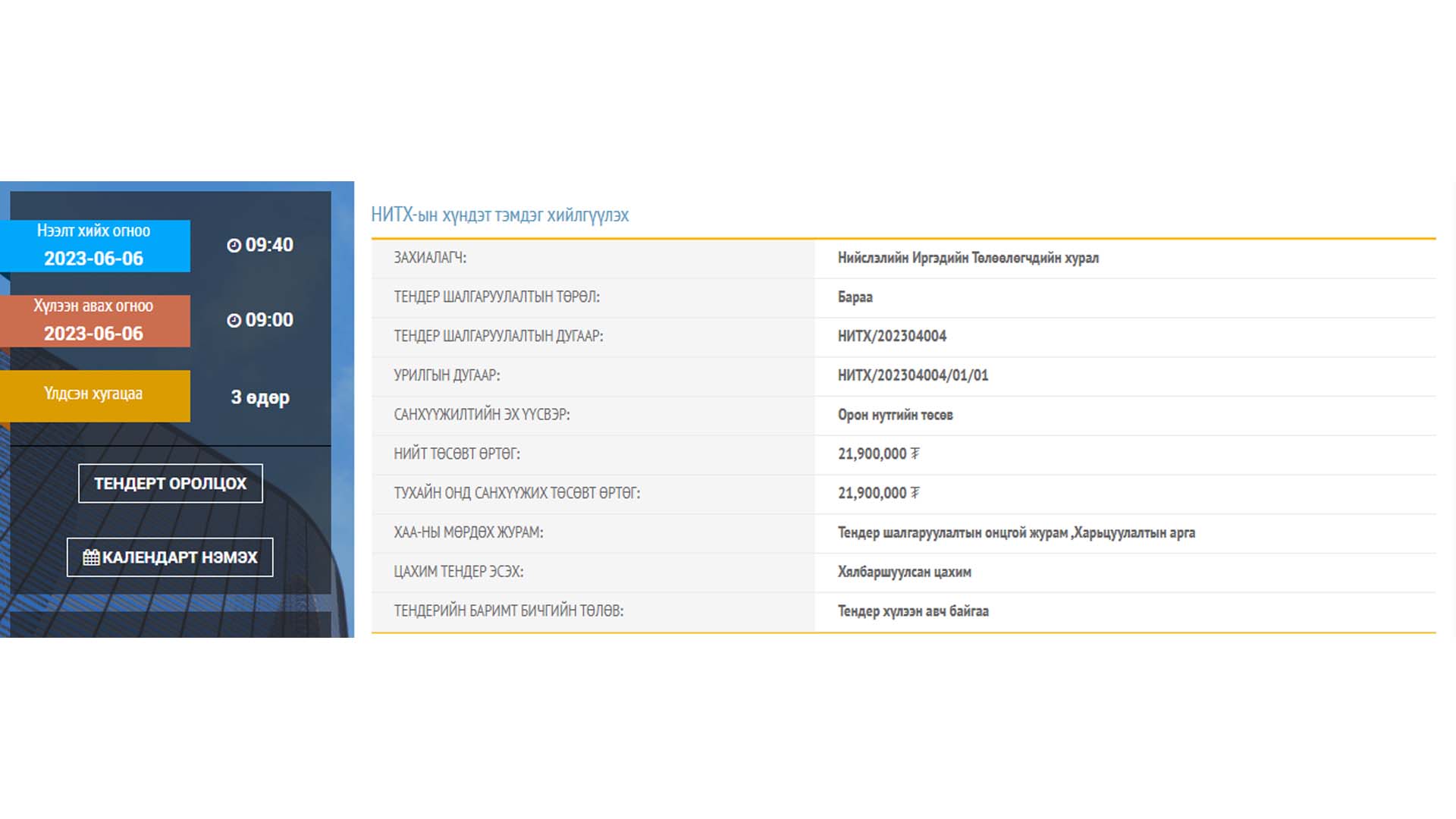
Task: Click the invitation number НИТХ/202304004/01/01
Action: point(912,375)
